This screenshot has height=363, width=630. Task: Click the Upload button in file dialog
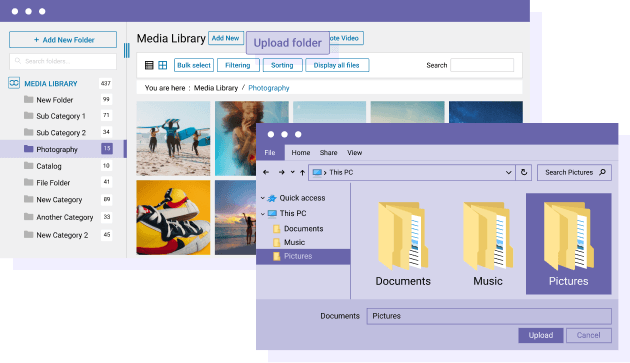(541, 335)
